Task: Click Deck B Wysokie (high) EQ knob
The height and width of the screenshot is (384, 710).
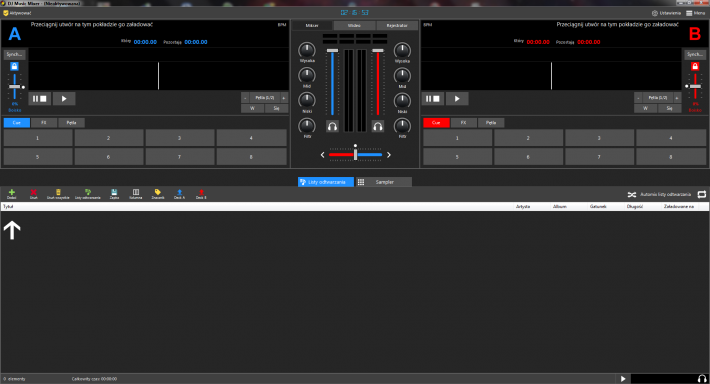Action: pos(402,50)
